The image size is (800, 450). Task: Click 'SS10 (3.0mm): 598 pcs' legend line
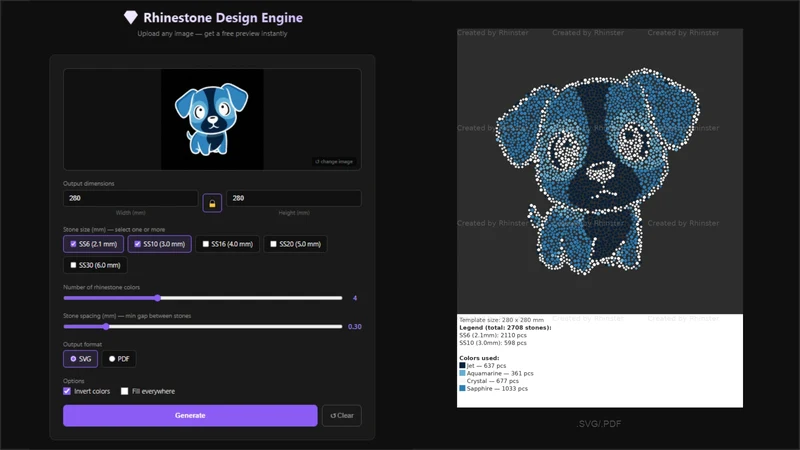(x=493, y=343)
